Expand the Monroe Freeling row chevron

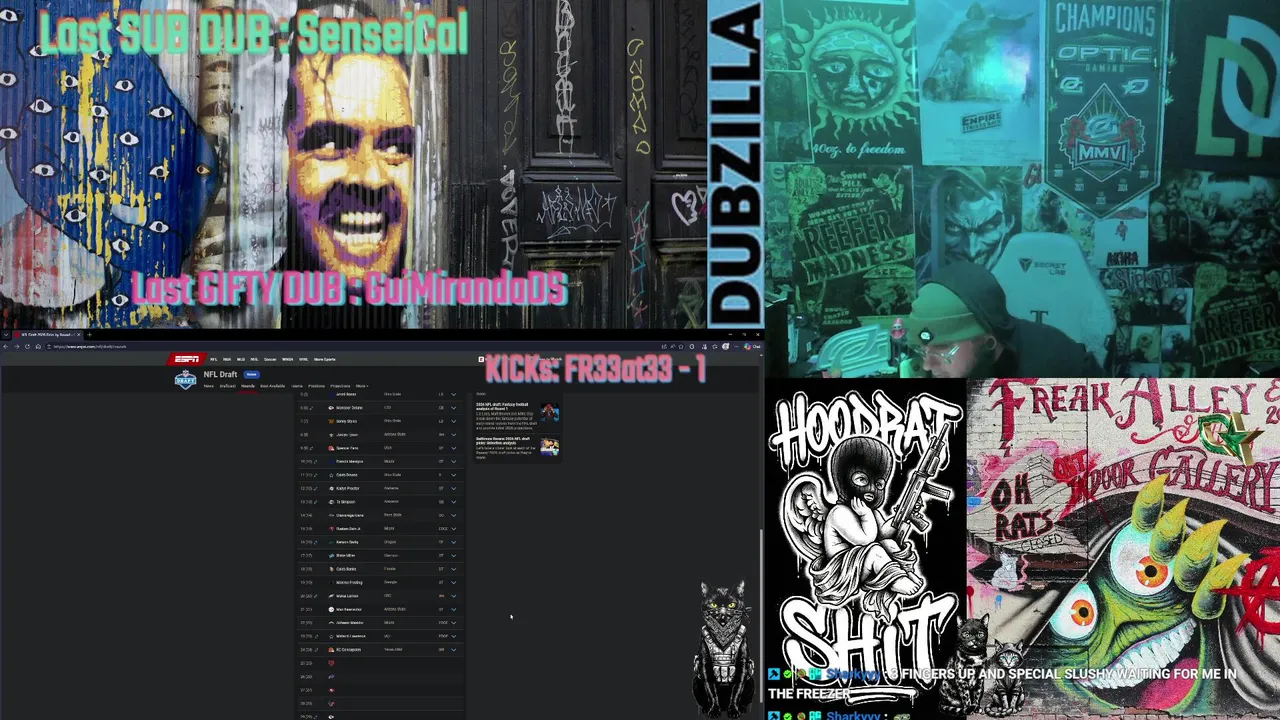453,582
